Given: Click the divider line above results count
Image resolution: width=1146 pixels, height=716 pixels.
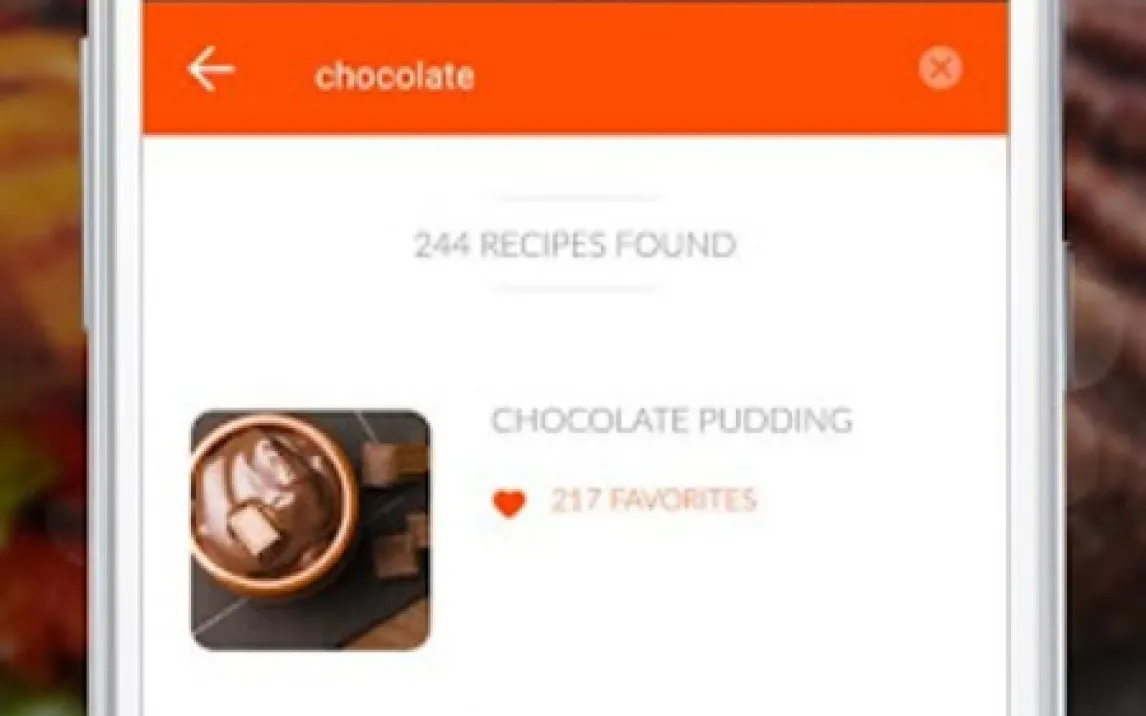Looking at the screenshot, I should [577, 197].
